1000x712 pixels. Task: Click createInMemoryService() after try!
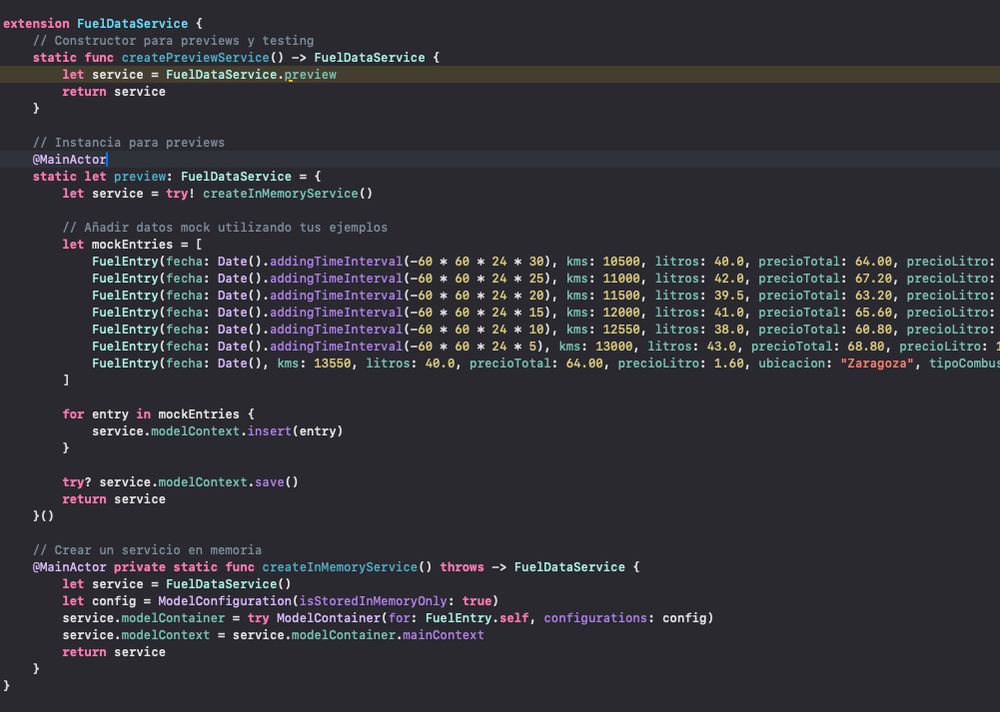pos(288,193)
